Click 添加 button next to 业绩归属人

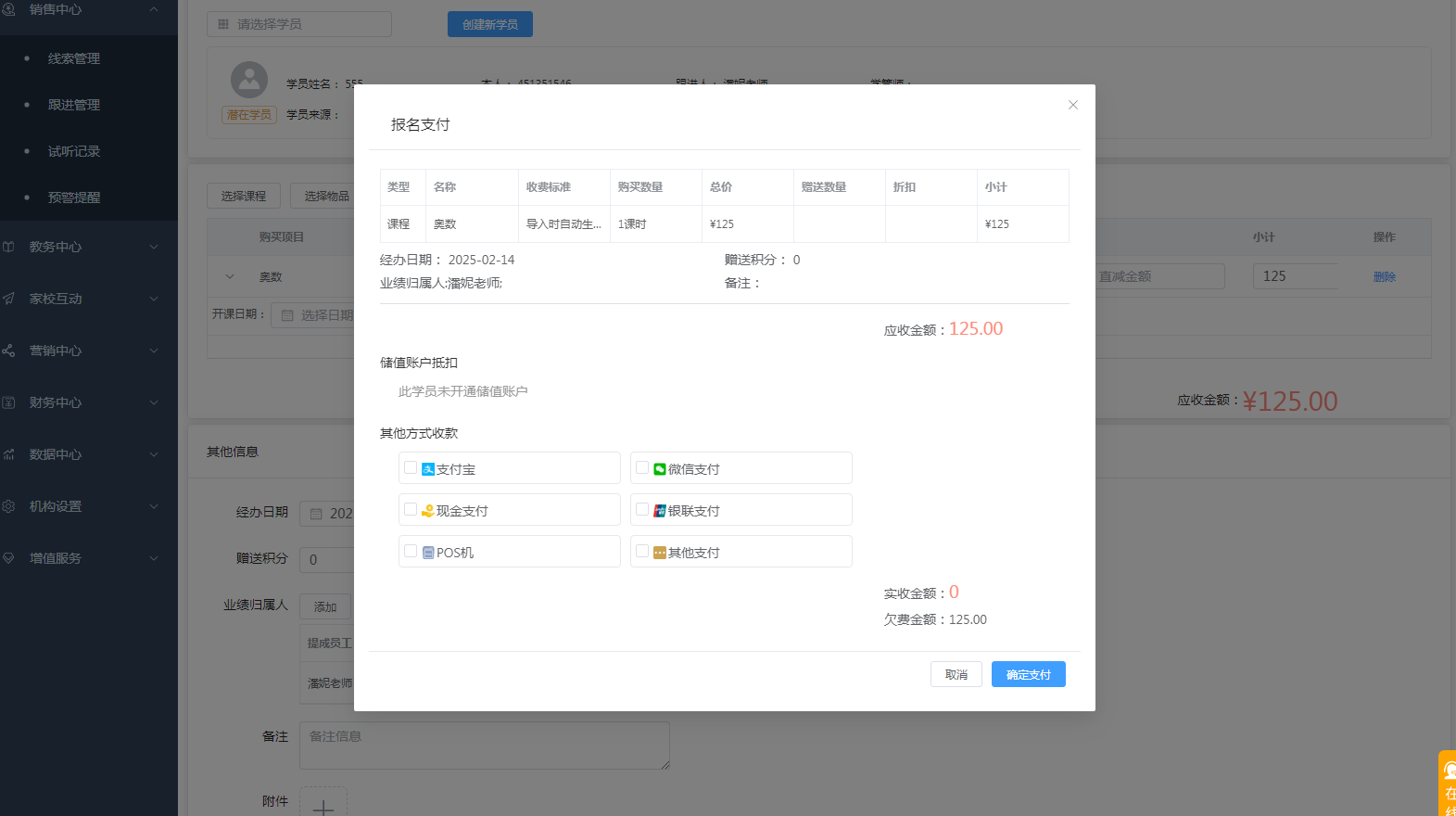[325, 606]
